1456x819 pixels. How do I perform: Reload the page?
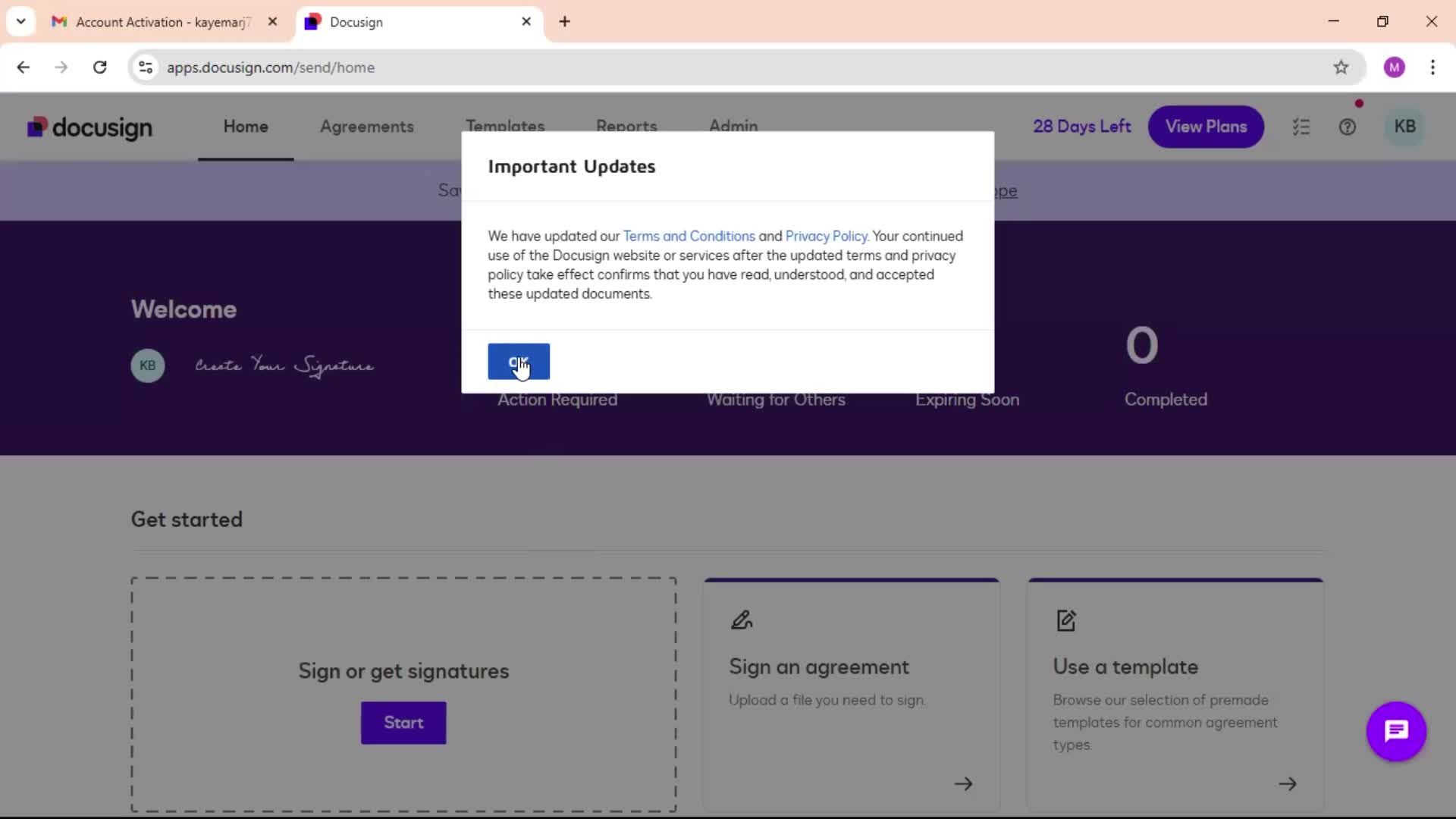[100, 67]
